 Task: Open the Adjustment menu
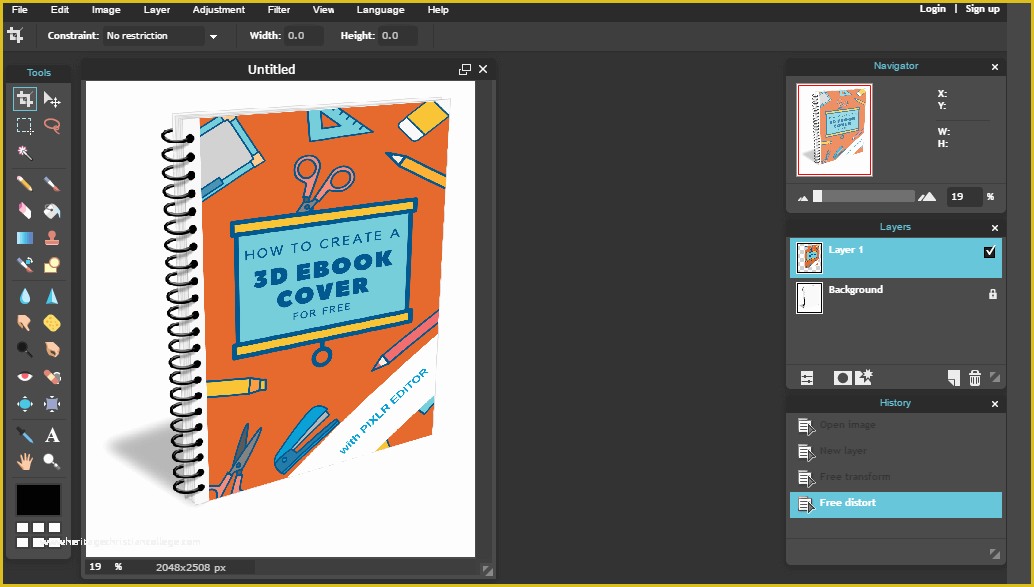pyautogui.click(x=219, y=10)
